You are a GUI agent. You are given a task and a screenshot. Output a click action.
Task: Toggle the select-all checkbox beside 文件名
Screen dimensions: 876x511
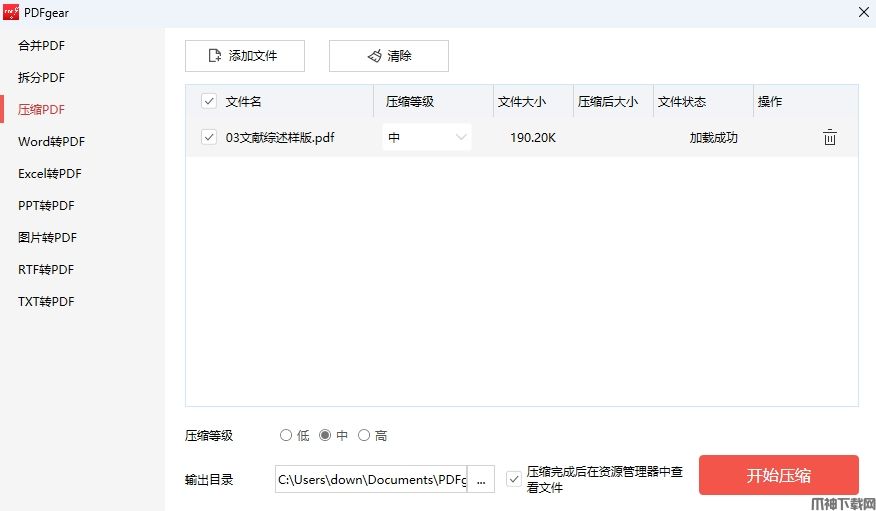coord(209,102)
